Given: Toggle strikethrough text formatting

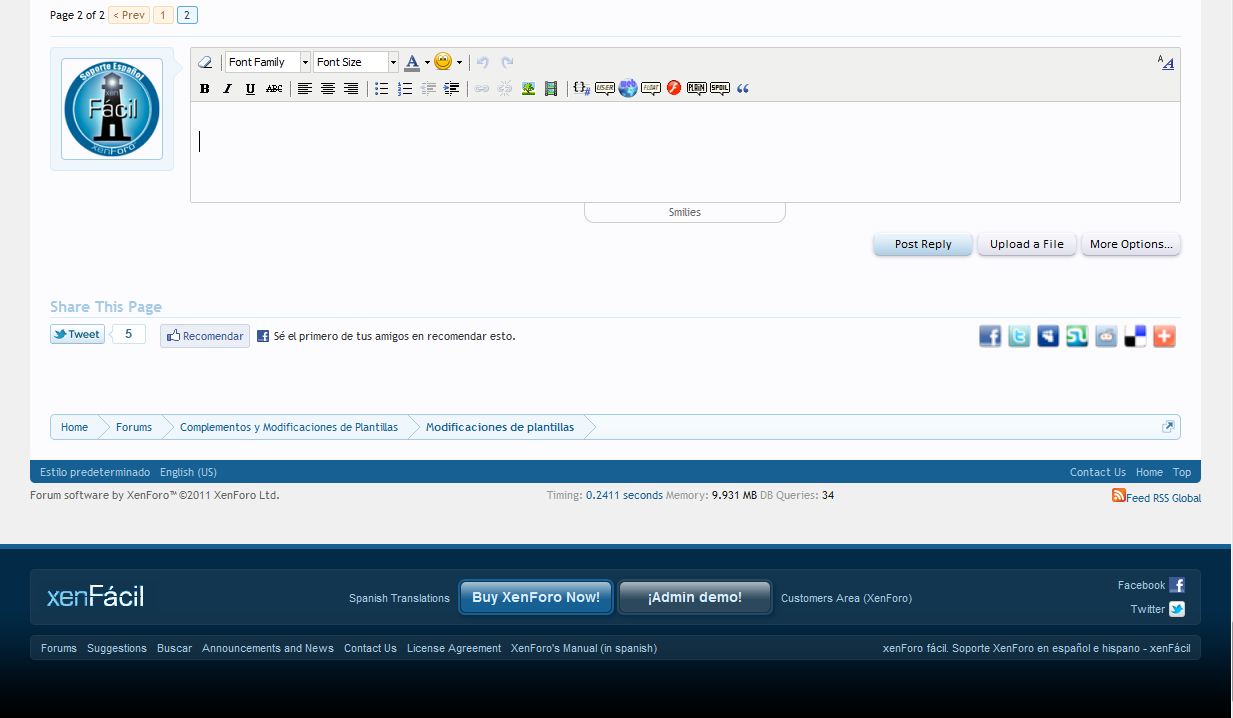Looking at the screenshot, I should point(274,89).
